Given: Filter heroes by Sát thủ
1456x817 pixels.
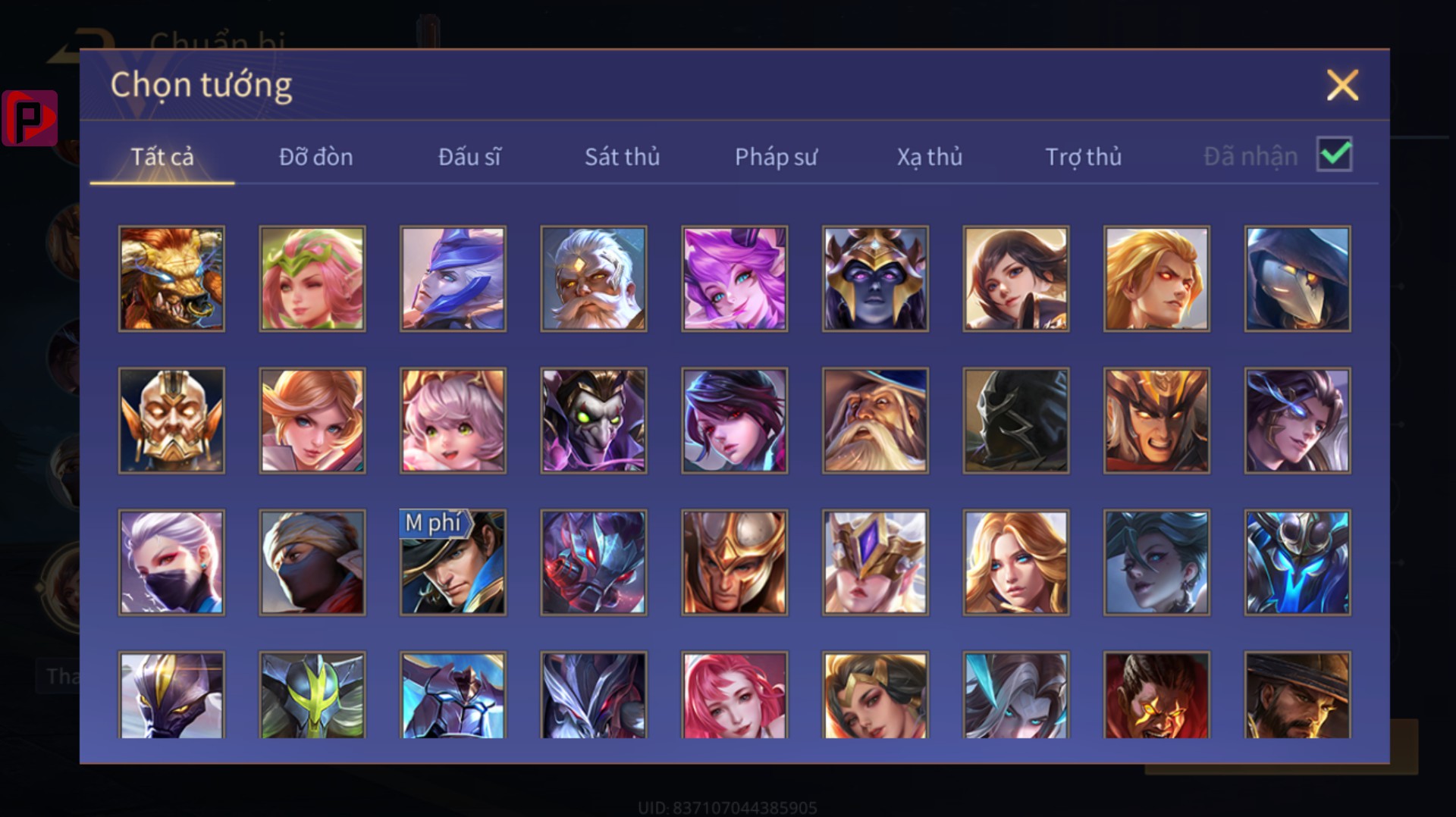Looking at the screenshot, I should [622, 157].
